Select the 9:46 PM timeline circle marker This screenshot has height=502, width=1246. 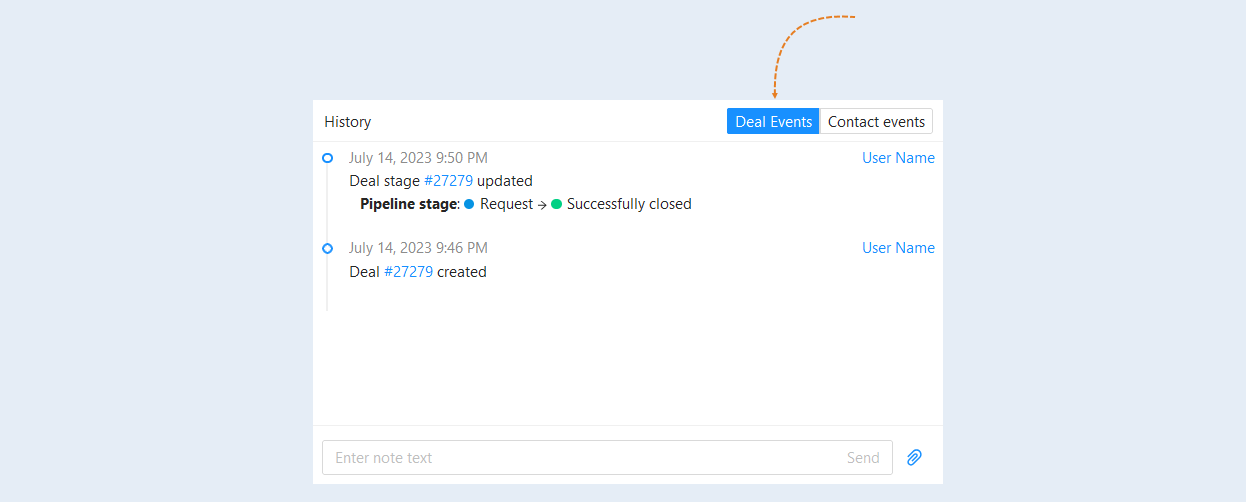327,248
